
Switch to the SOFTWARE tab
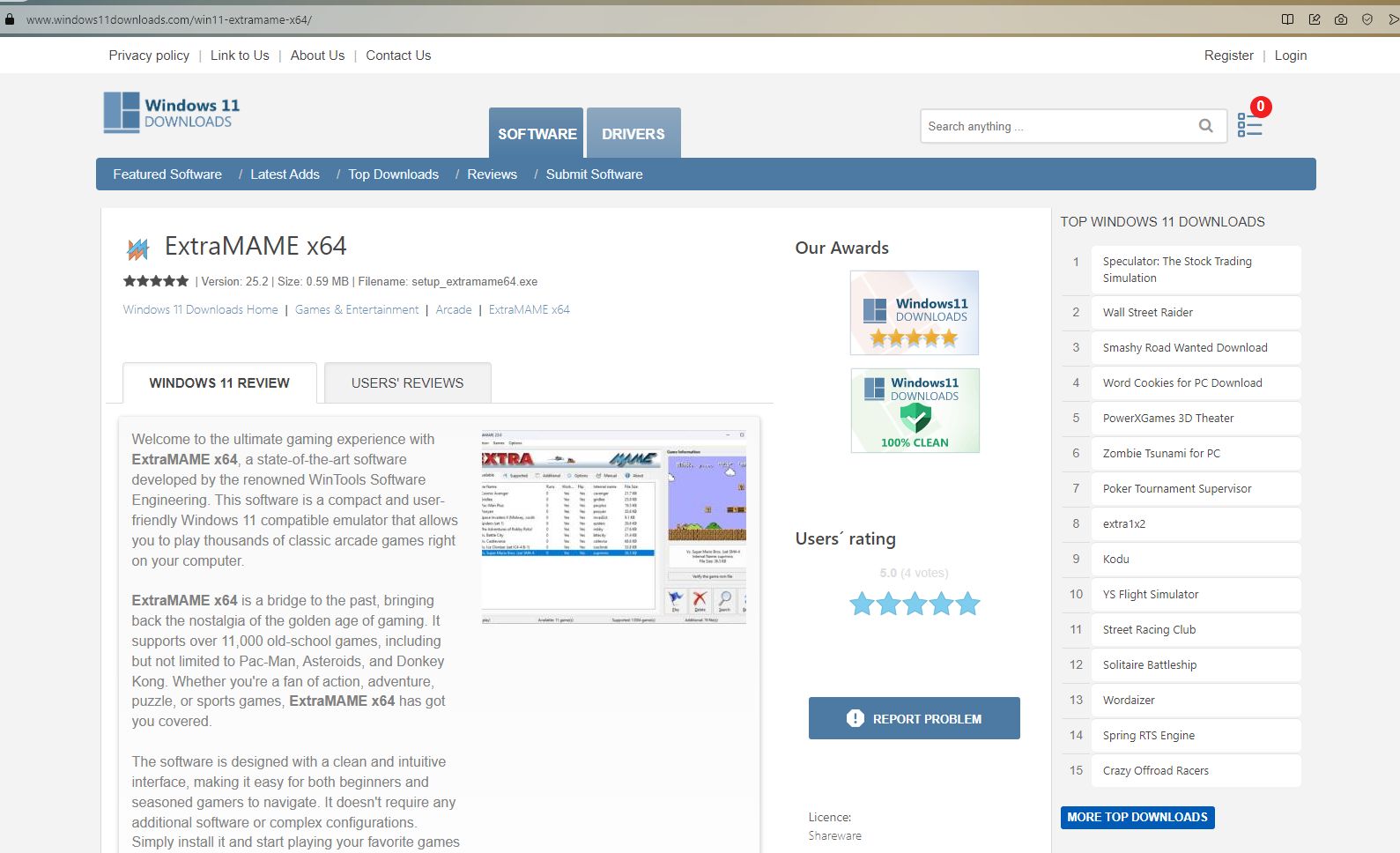point(537,134)
